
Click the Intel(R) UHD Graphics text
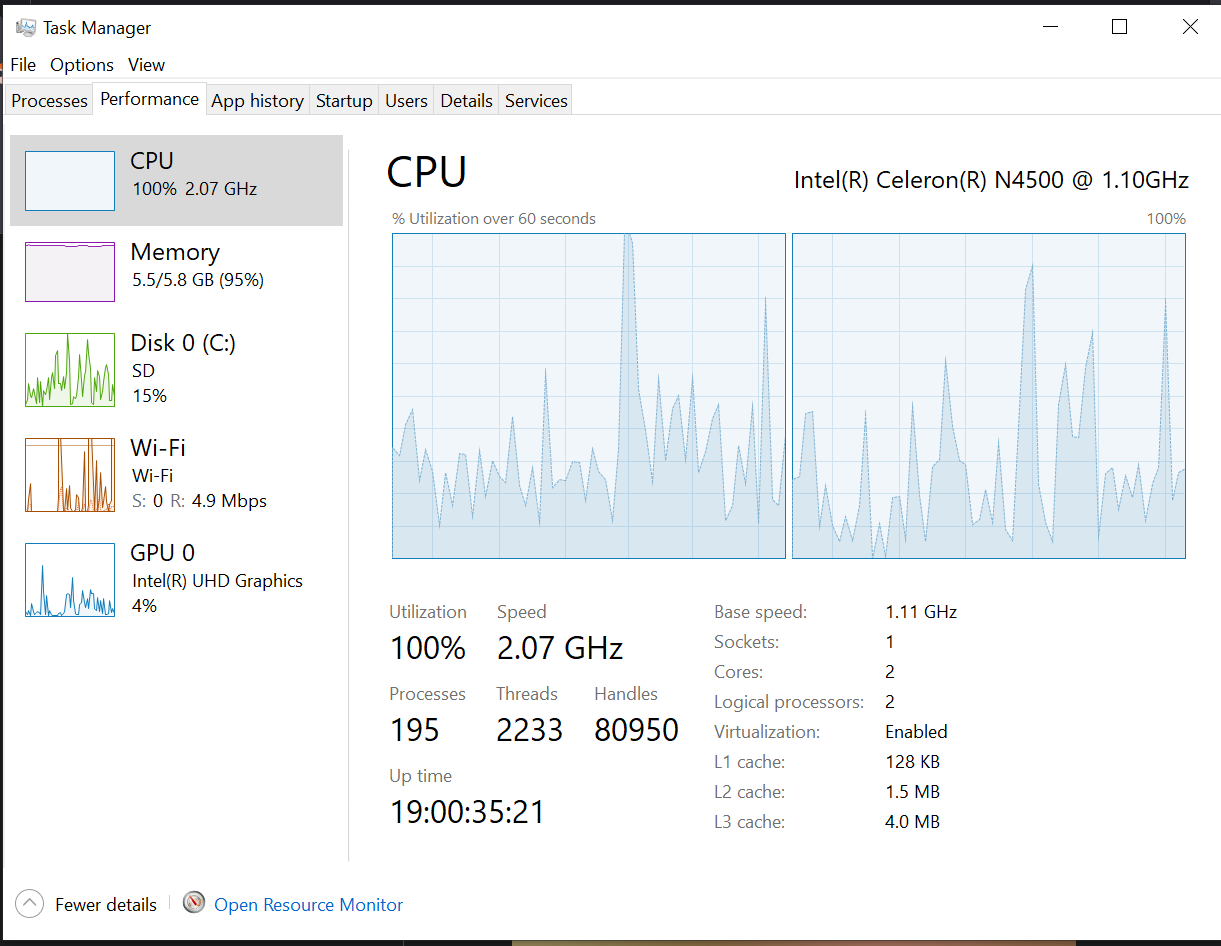[x=217, y=581]
